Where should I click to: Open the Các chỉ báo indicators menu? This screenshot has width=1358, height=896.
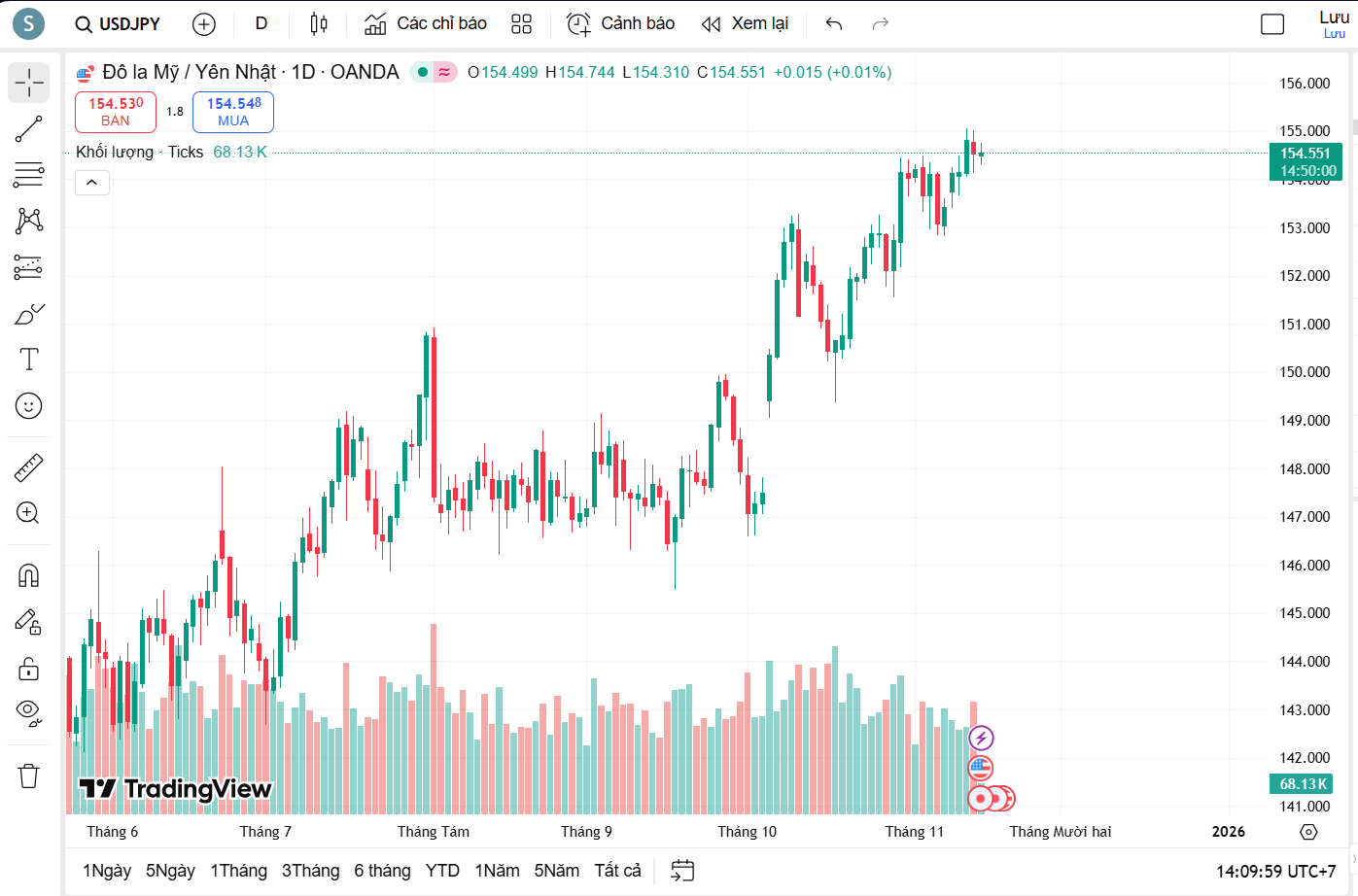point(425,23)
